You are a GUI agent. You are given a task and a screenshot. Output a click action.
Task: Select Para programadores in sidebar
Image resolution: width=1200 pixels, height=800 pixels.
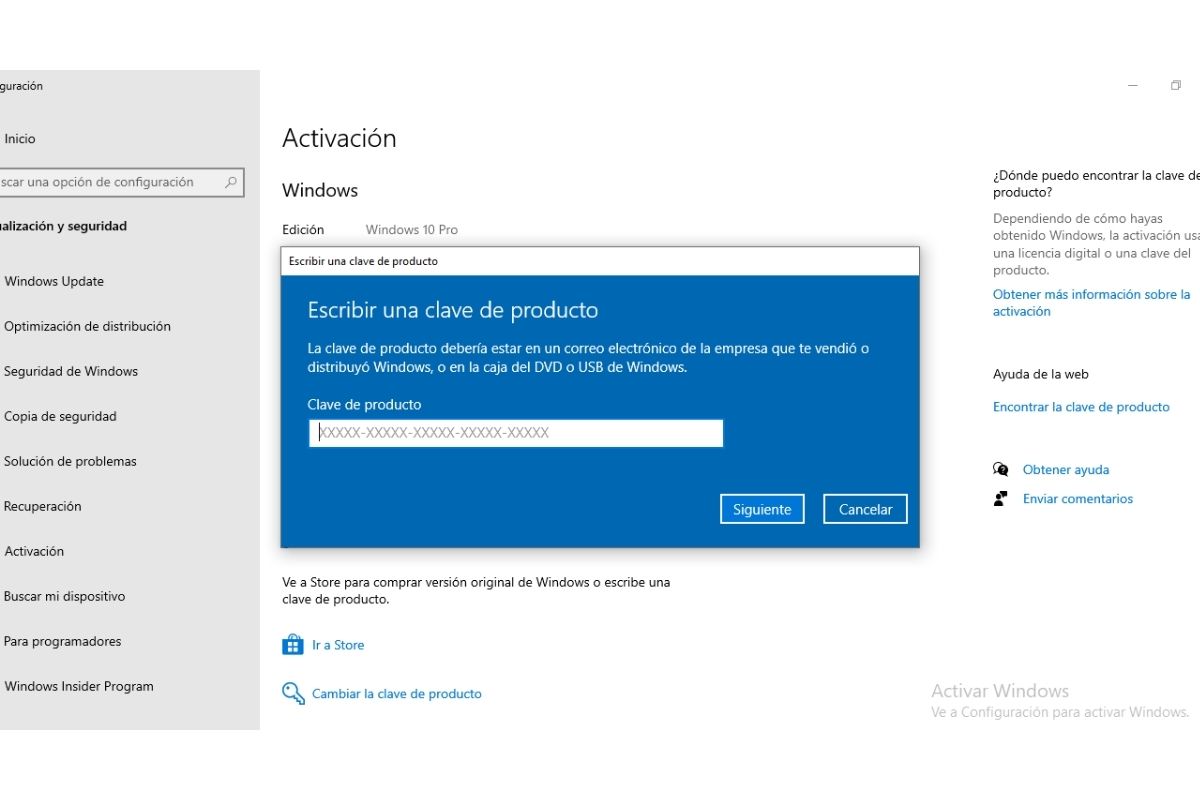pos(63,641)
